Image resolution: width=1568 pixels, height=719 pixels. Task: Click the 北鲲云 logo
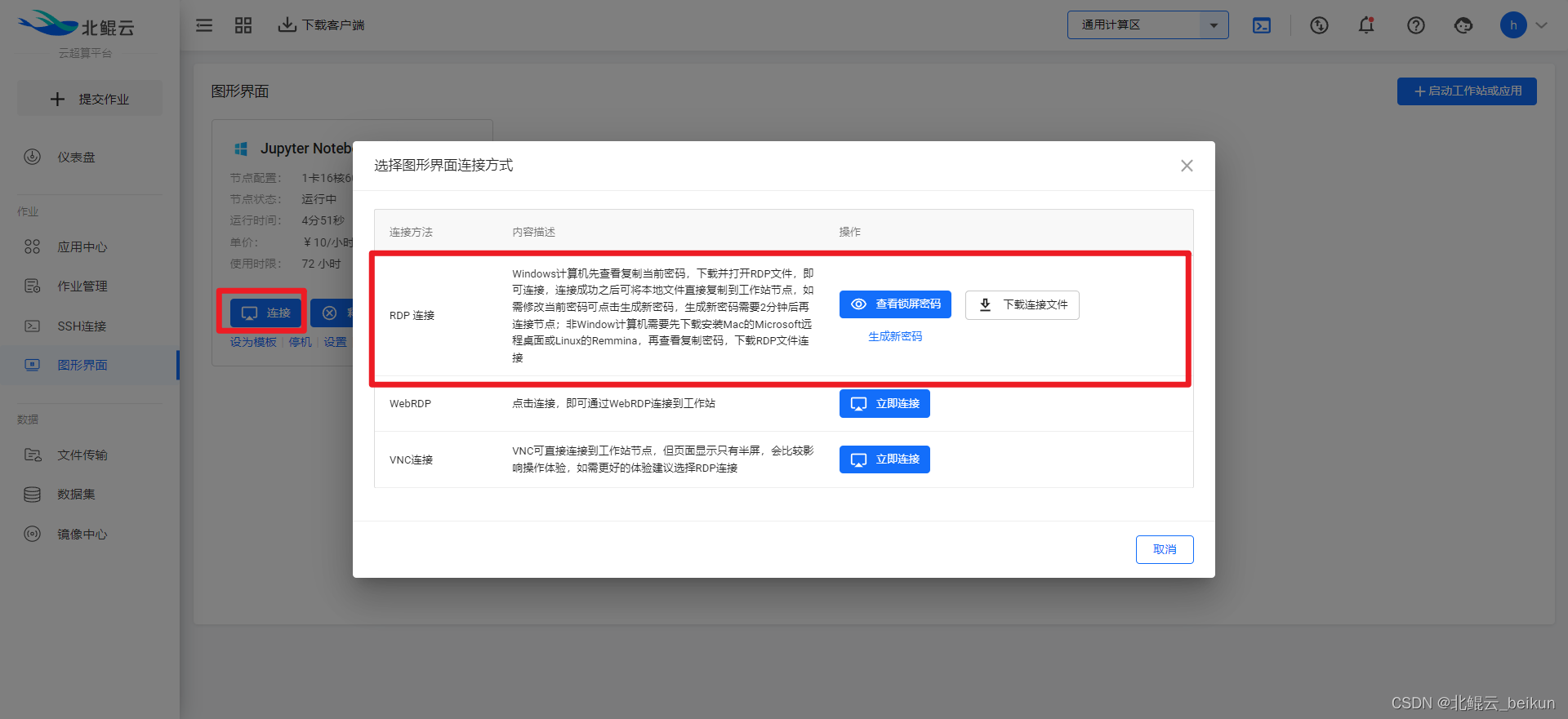pos(77,24)
